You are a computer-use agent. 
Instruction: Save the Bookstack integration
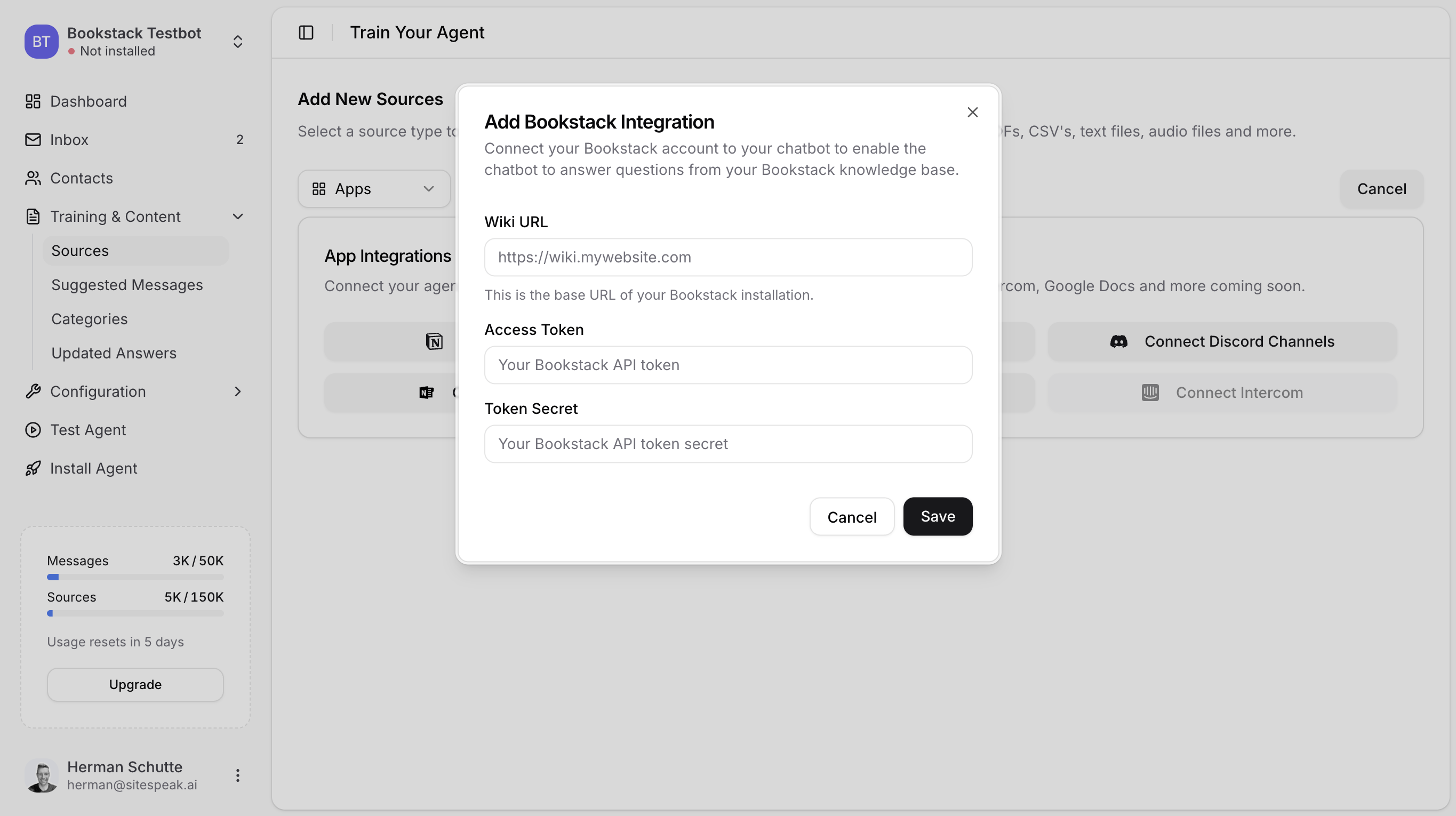click(x=937, y=516)
